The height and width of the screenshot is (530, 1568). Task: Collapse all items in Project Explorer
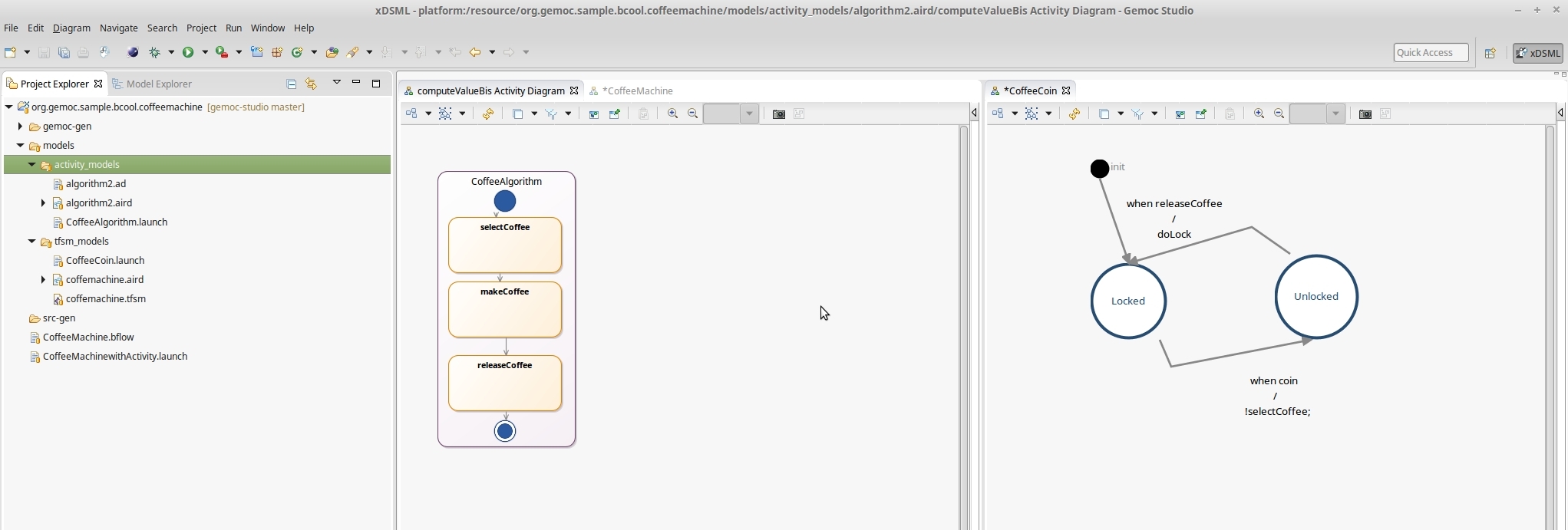(292, 84)
